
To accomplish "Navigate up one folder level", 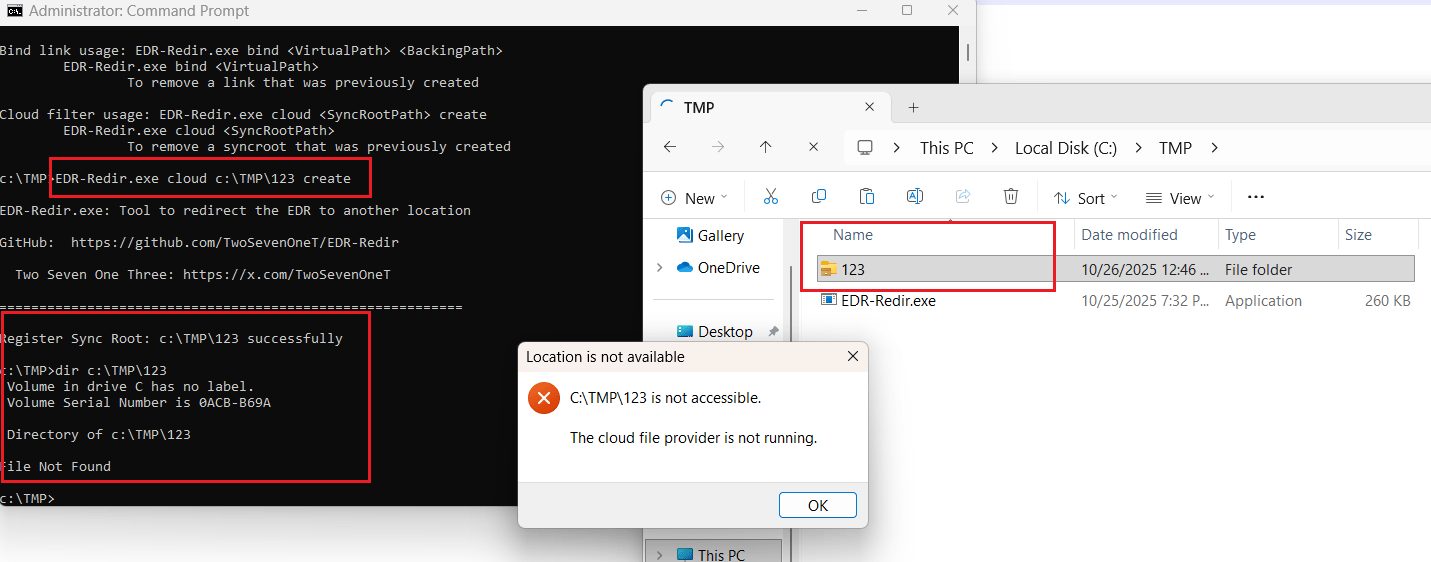I will (x=766, y=147).
